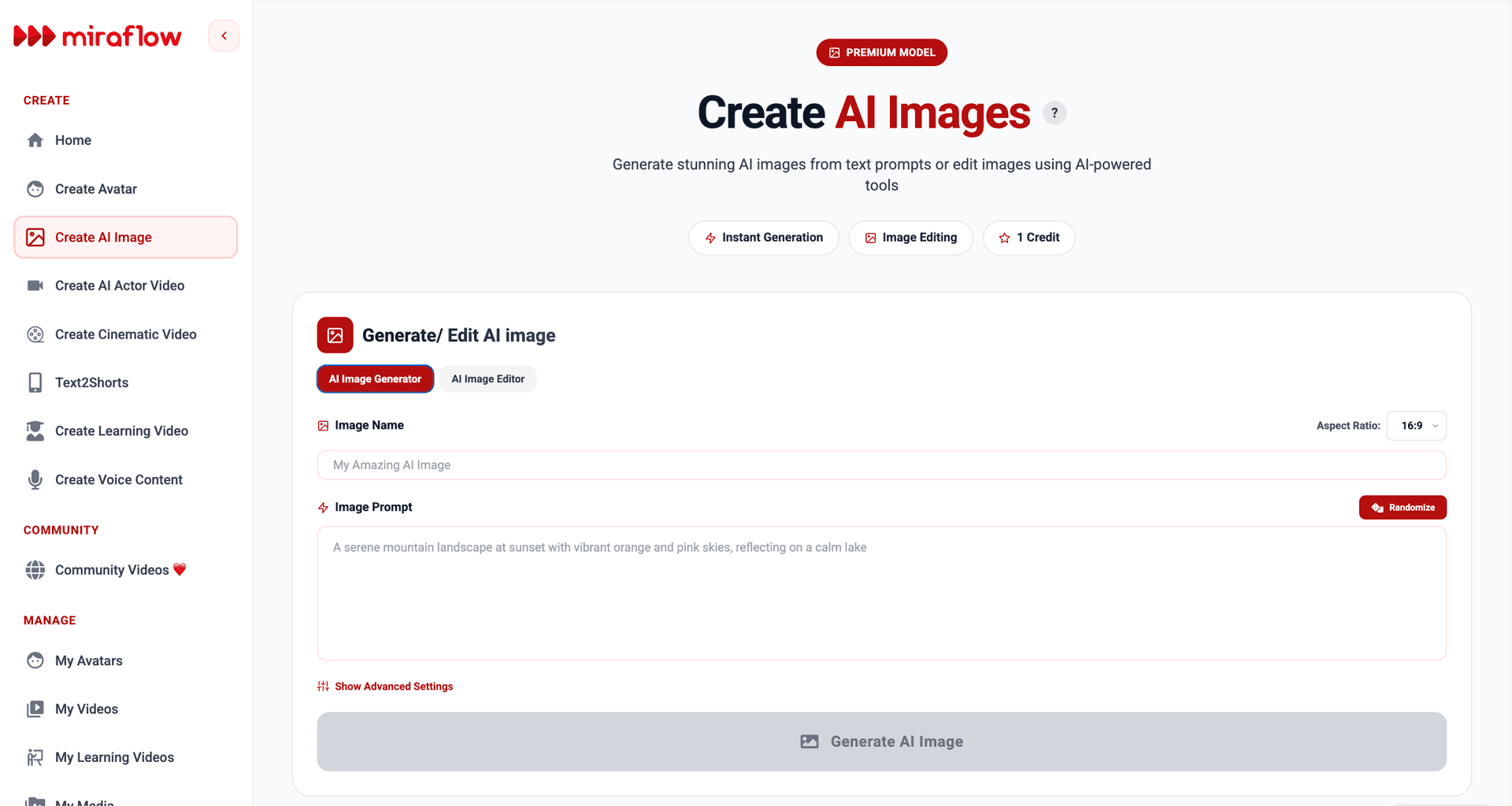Open Create Voice Content microphone icon
This screenshot has width=1512, height=806.
pos(35,479)
